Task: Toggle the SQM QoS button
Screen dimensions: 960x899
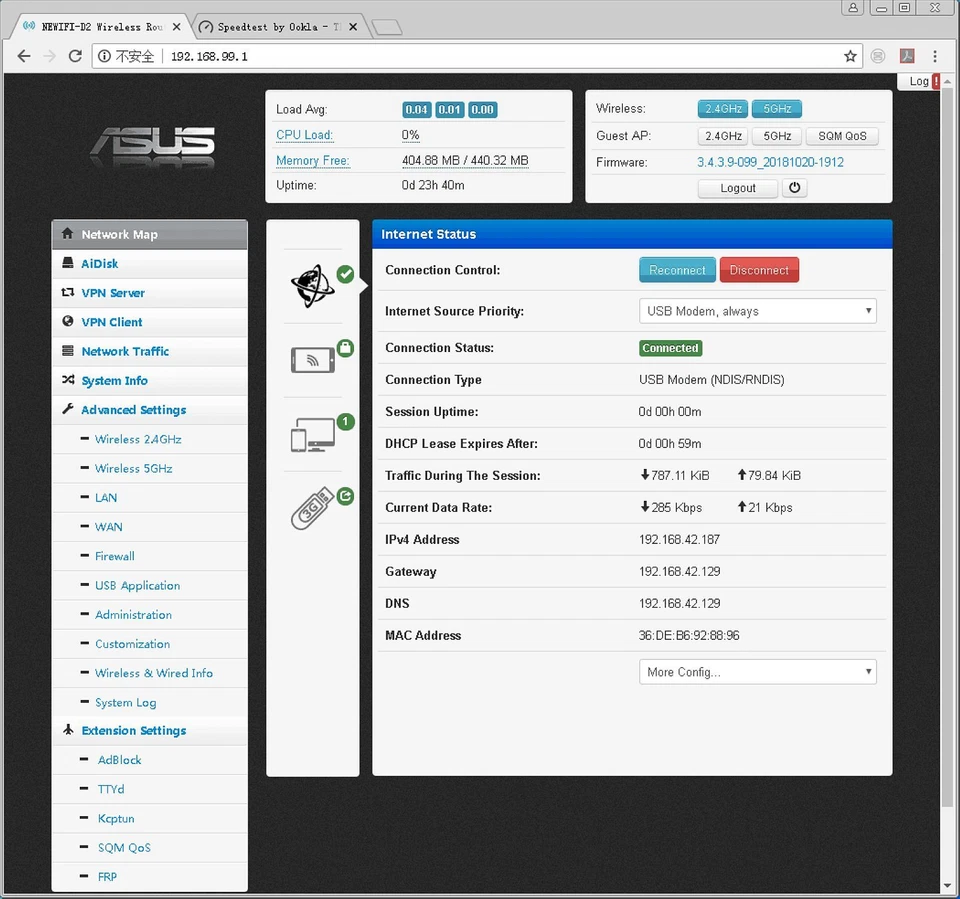Action: coord(842,136)
